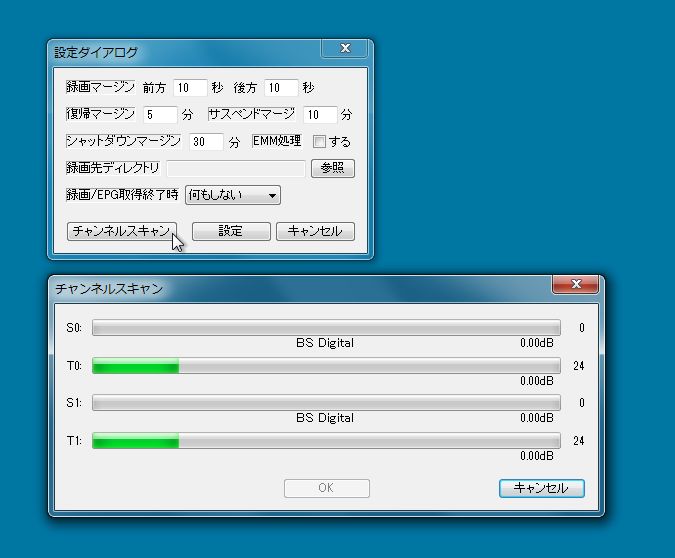Click the シャットダウンマージン label
The width and height of the screenshot is (675, 558).
[124, 141]
